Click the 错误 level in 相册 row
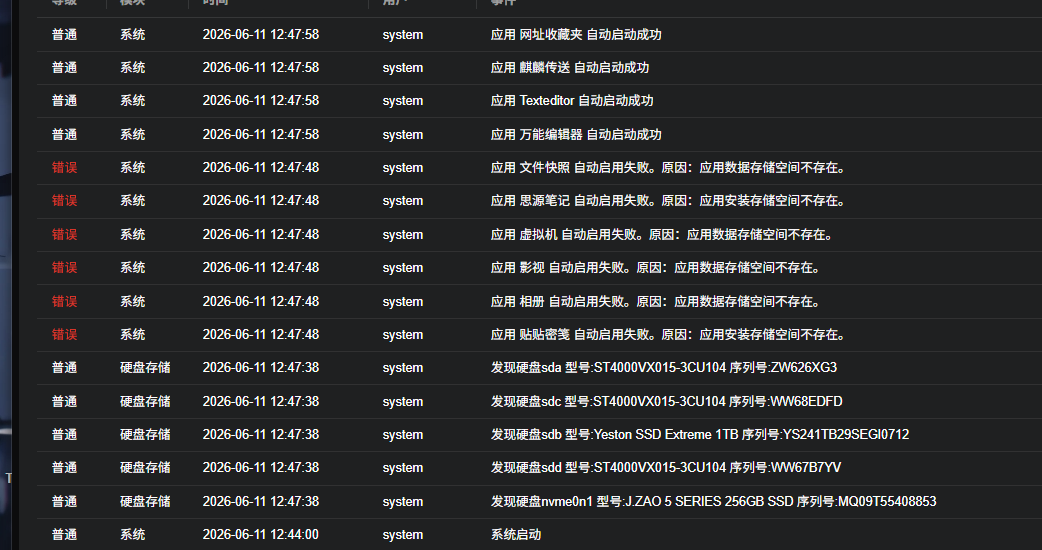Image resolution: width=1042 pixels, height=550 pixels. click(x=64, y=302)
